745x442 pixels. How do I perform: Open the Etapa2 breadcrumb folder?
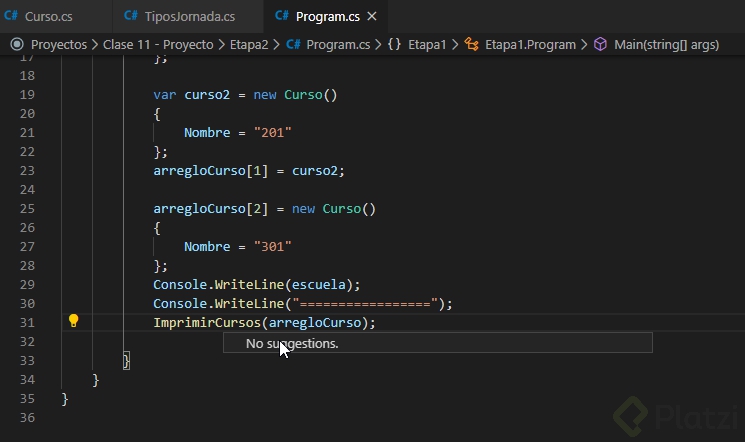(x=249, y=45)
